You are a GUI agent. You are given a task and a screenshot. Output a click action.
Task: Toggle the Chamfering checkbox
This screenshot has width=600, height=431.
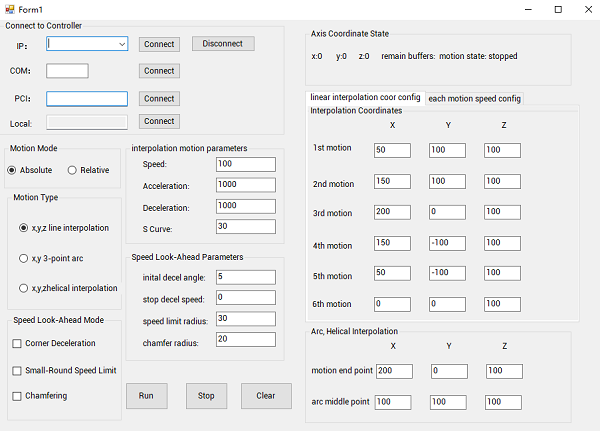(x=17, y=396)
